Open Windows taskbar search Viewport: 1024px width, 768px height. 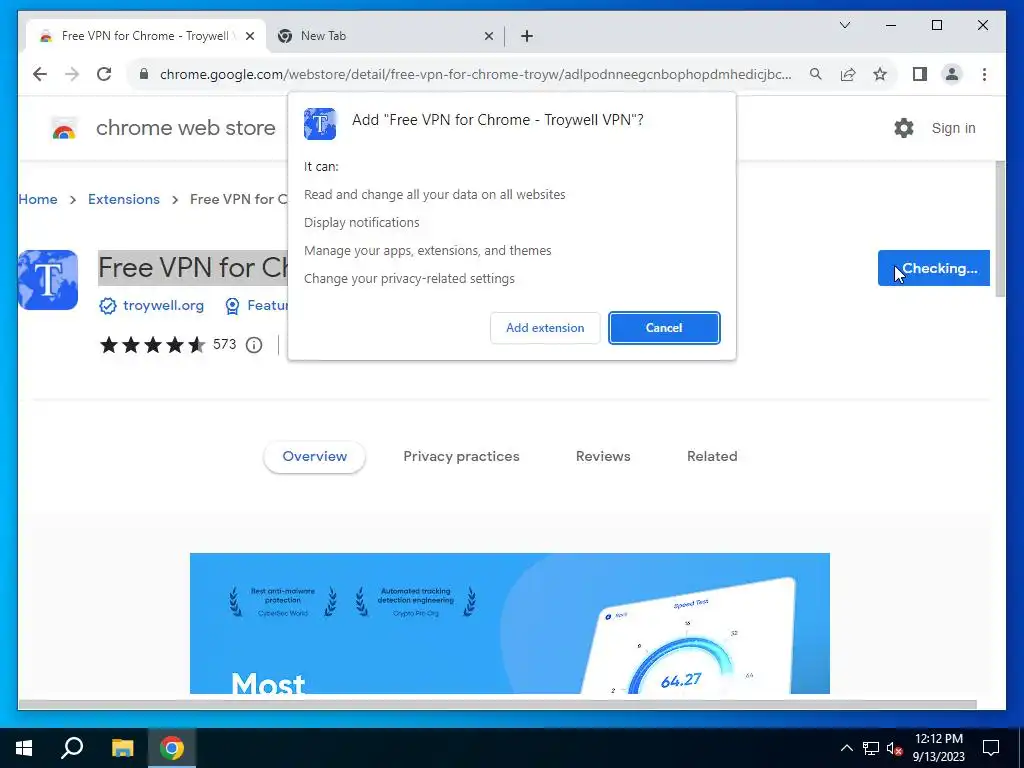click(72, 748)
